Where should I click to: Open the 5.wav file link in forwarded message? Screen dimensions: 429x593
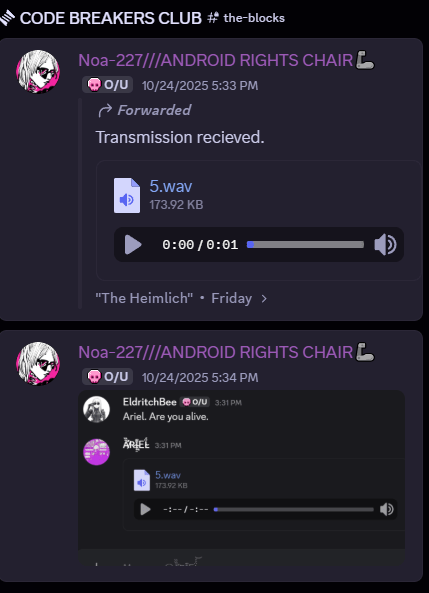click(x=171, y=186)
